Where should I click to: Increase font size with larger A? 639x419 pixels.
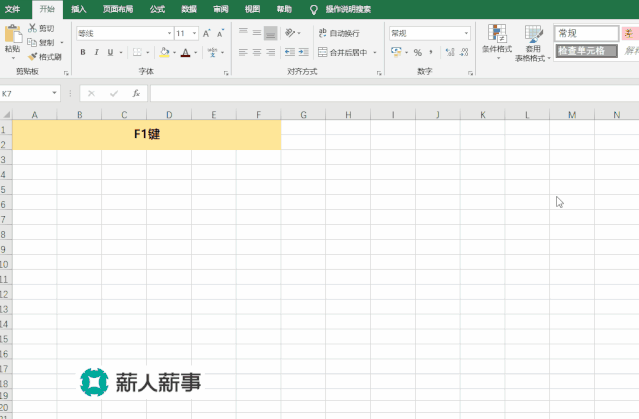207,33
